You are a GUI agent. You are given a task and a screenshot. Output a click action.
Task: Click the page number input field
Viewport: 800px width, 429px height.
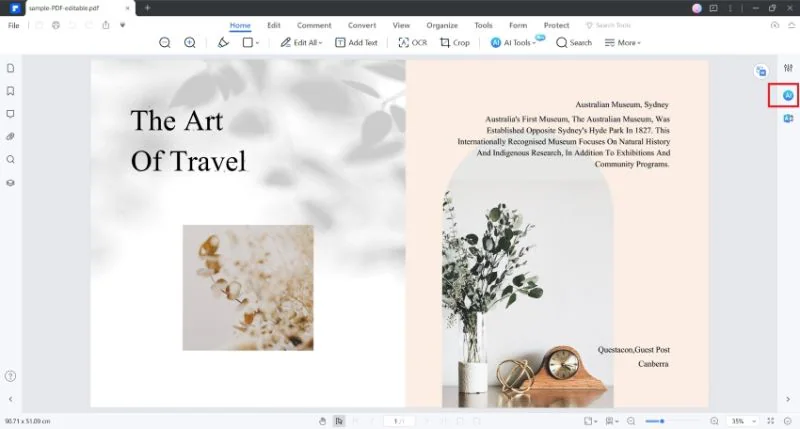(399, 421)
